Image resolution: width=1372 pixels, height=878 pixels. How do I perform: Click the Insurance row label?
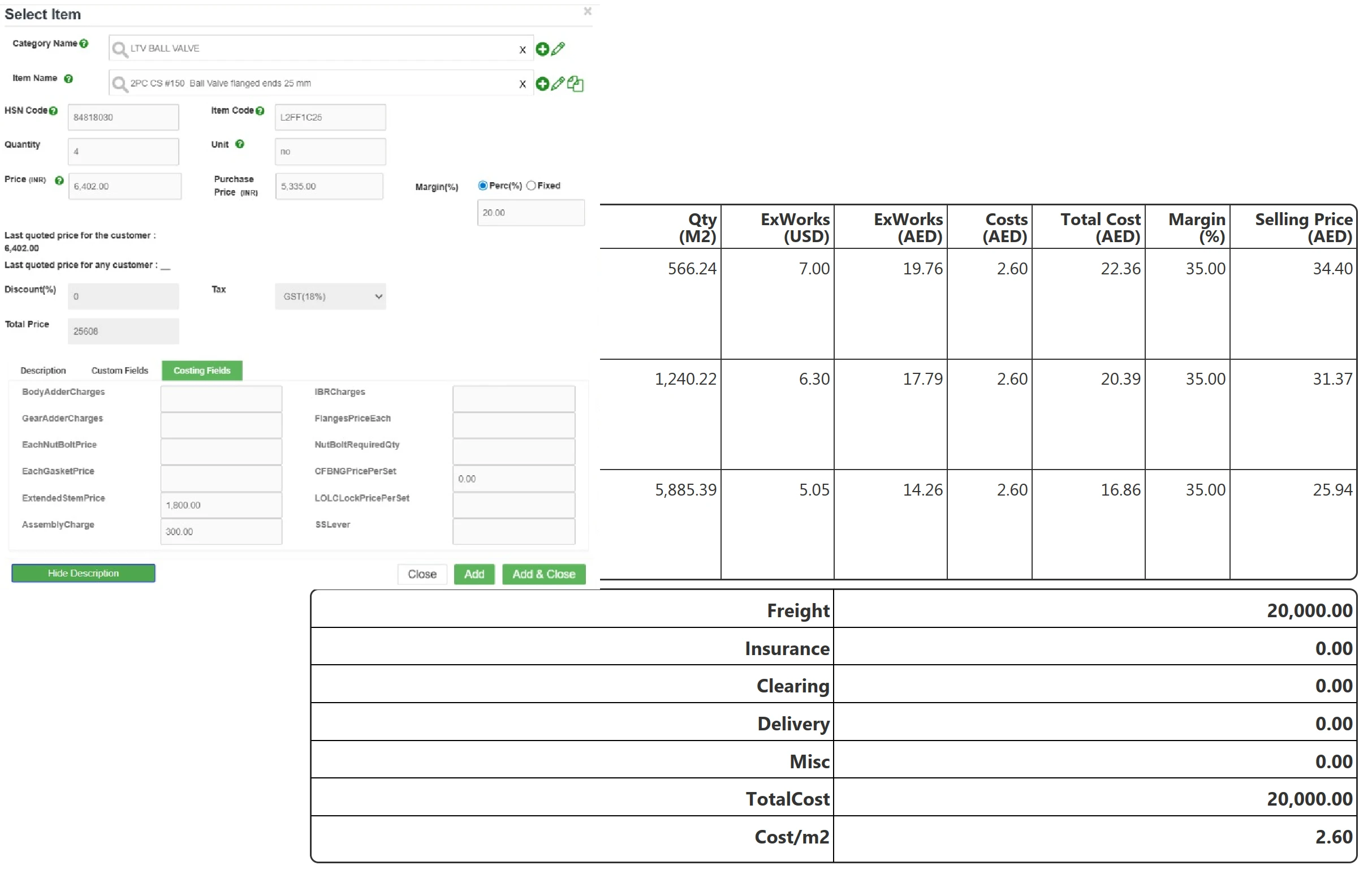click(x=787, y=648)
